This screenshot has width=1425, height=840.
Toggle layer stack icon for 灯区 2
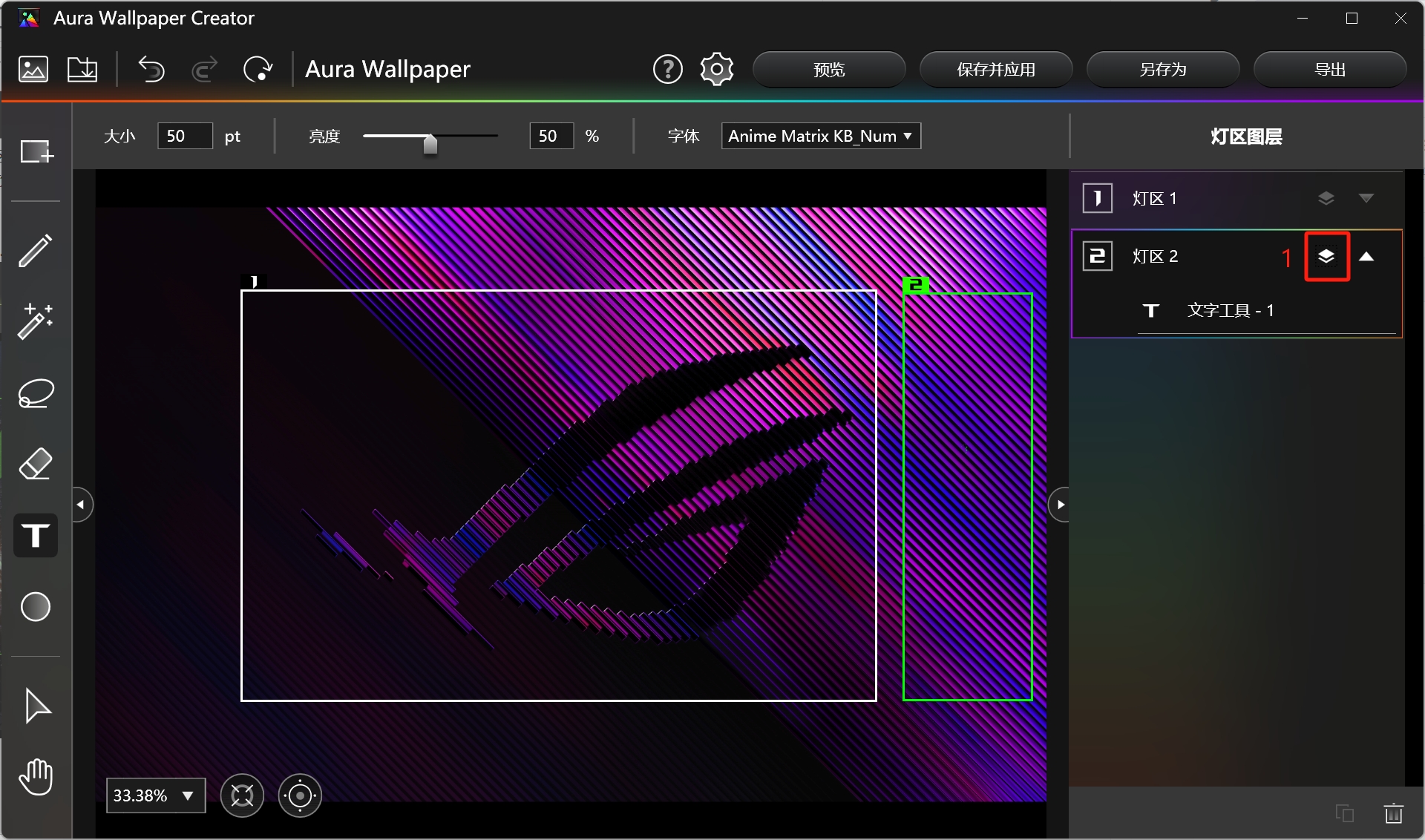[x=1326, y=257]
